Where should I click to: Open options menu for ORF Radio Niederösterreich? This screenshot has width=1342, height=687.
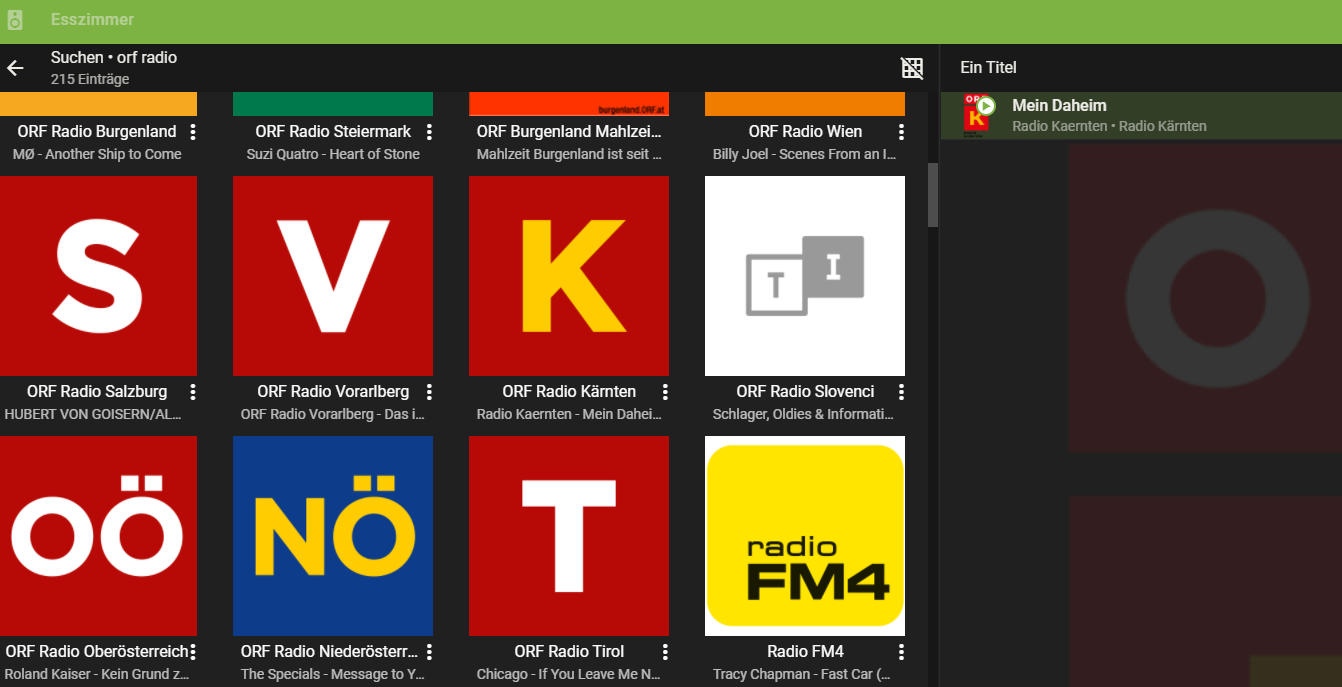tap(429, 652)
